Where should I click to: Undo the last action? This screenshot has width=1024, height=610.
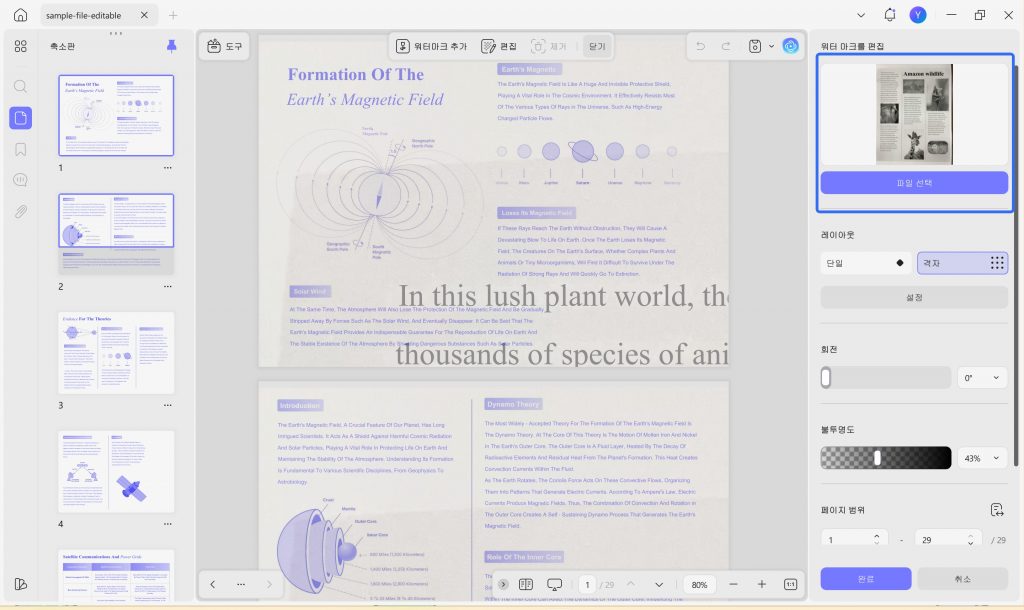pyautogui.click(x=701, y=46)
